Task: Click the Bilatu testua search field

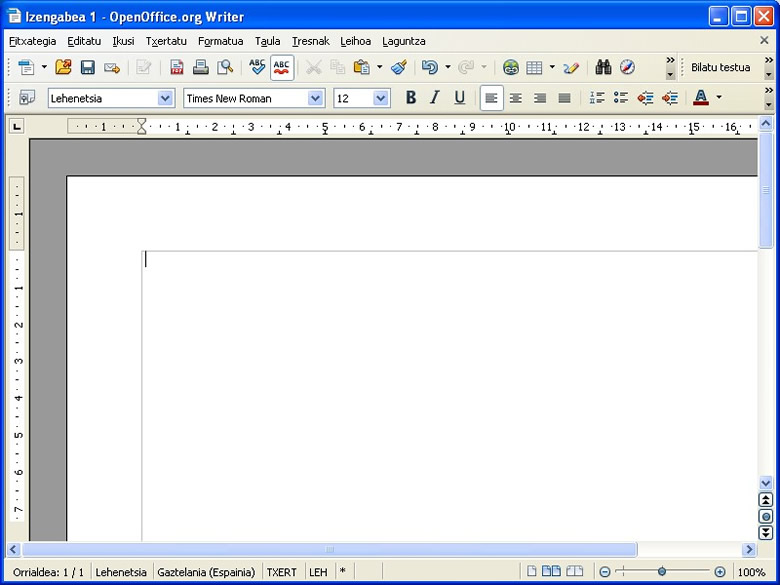Action: [x=720, y=67]
